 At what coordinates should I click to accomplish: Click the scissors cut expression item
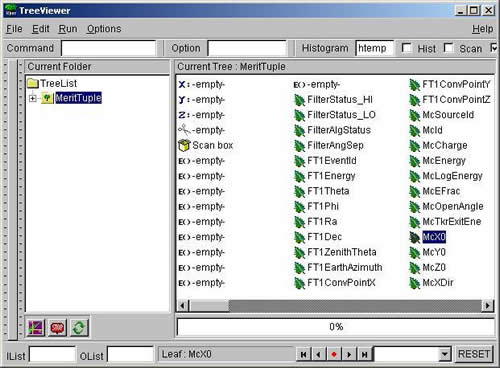[202, 130]
